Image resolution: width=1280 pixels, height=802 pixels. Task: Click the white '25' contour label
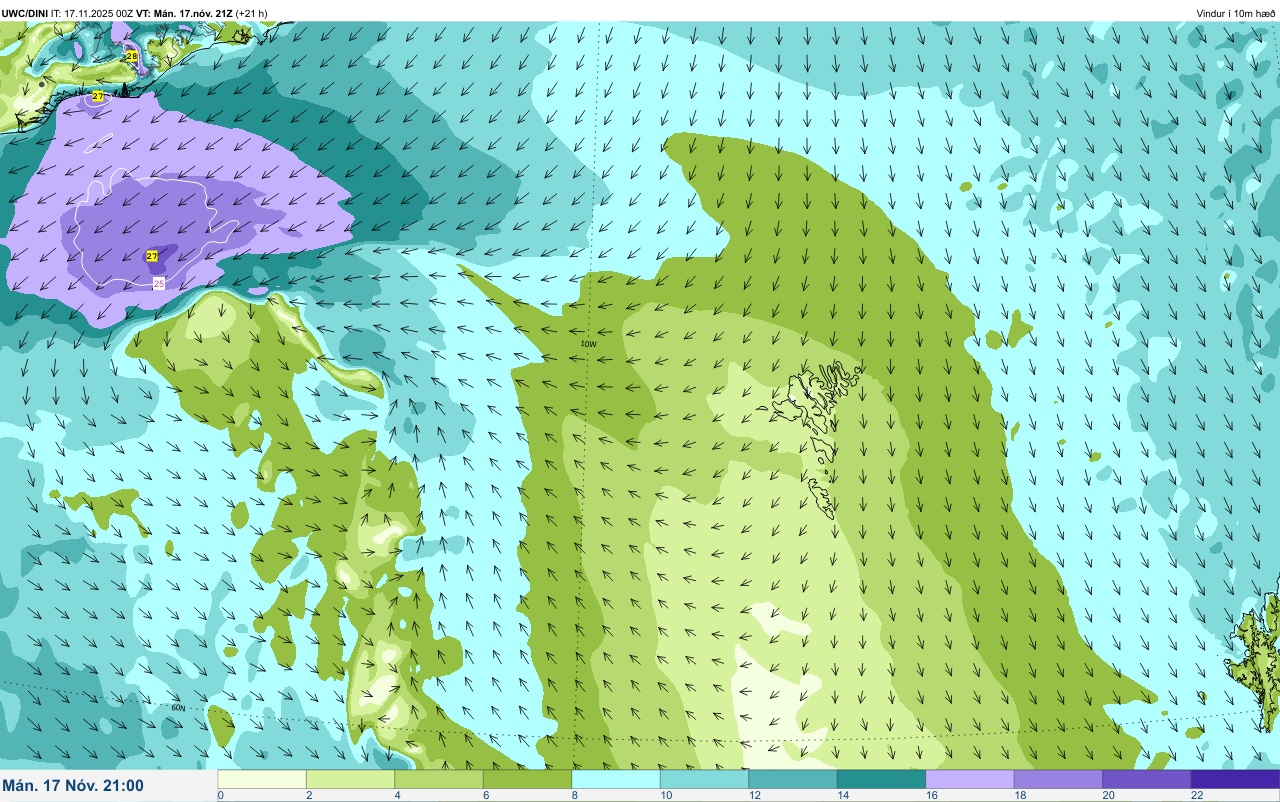158,285
